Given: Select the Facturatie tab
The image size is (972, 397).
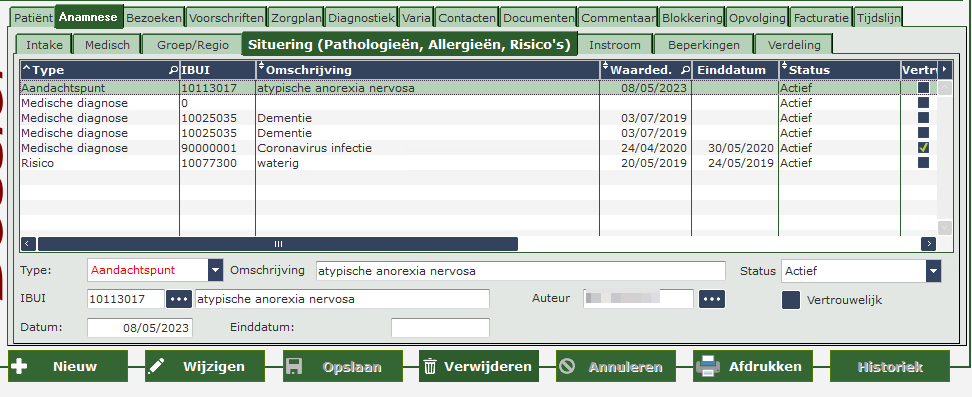Looking at the screenshot, I should (821, 18).
